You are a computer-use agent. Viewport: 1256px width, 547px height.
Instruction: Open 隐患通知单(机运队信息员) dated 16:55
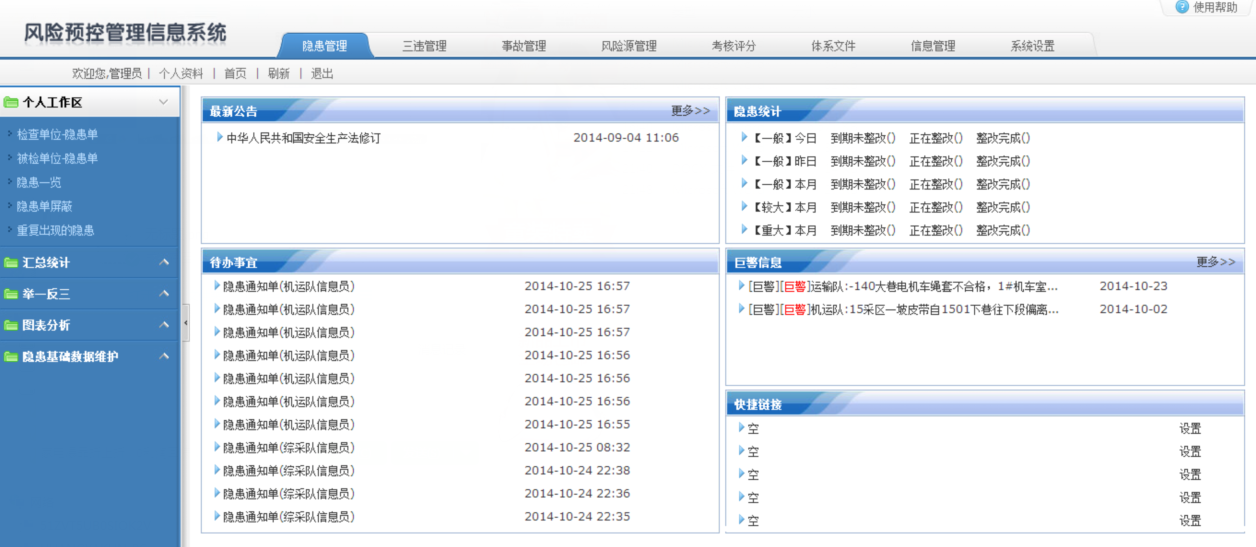(x=288, y=424)
